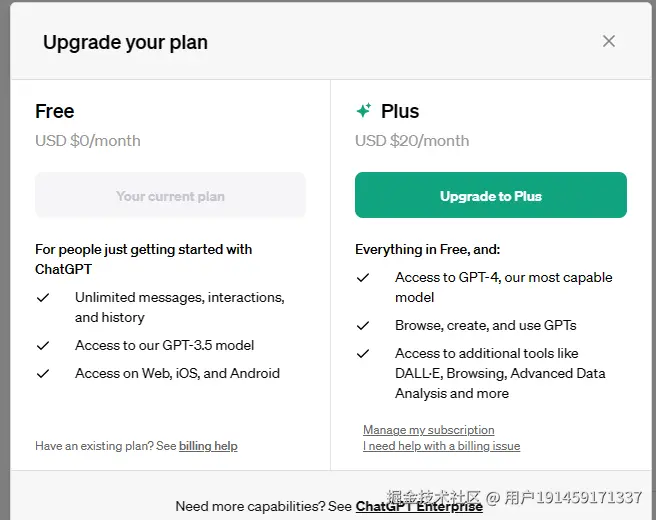
Task: Click checkmark beside DALL·E additional tools feature
Action: coord(363,354)
